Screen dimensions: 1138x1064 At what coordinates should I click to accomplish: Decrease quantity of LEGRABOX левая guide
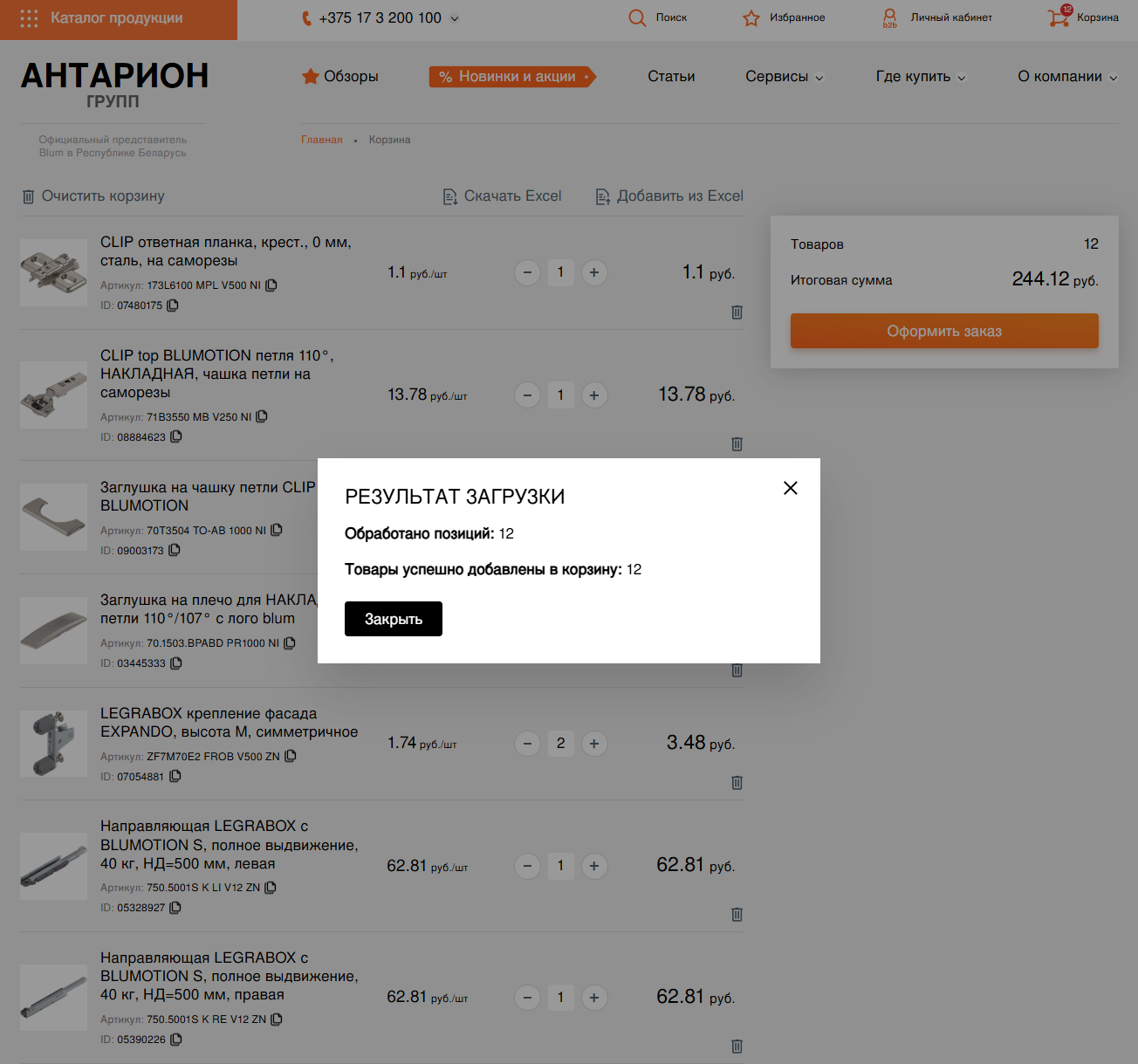point(527,866)
